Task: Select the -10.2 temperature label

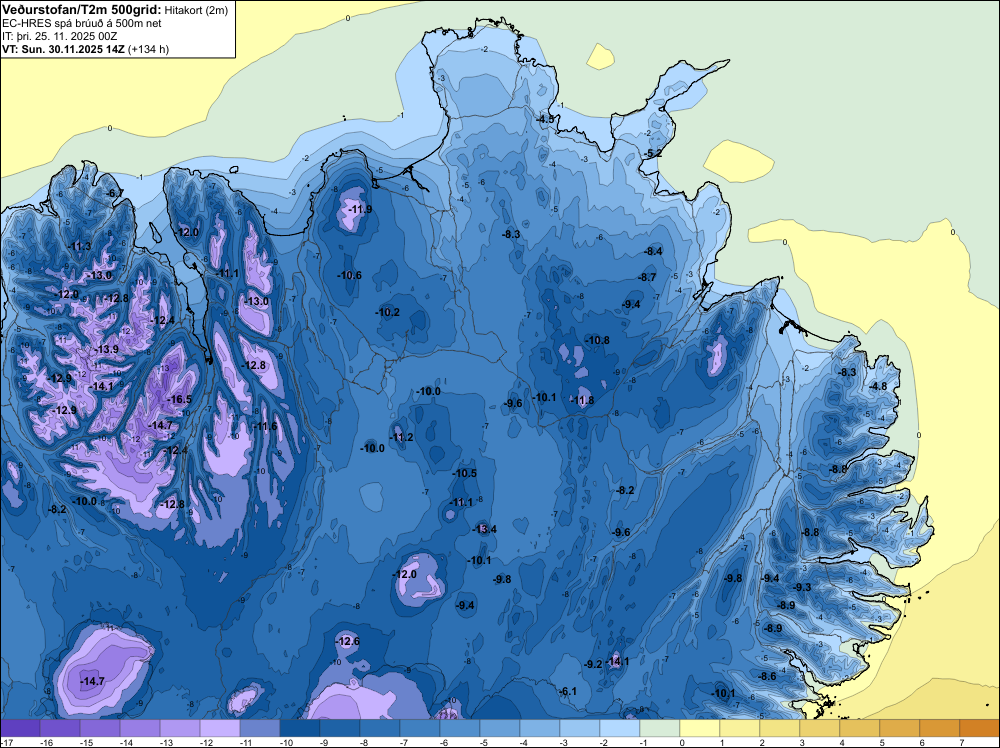Action: [387, 312]
